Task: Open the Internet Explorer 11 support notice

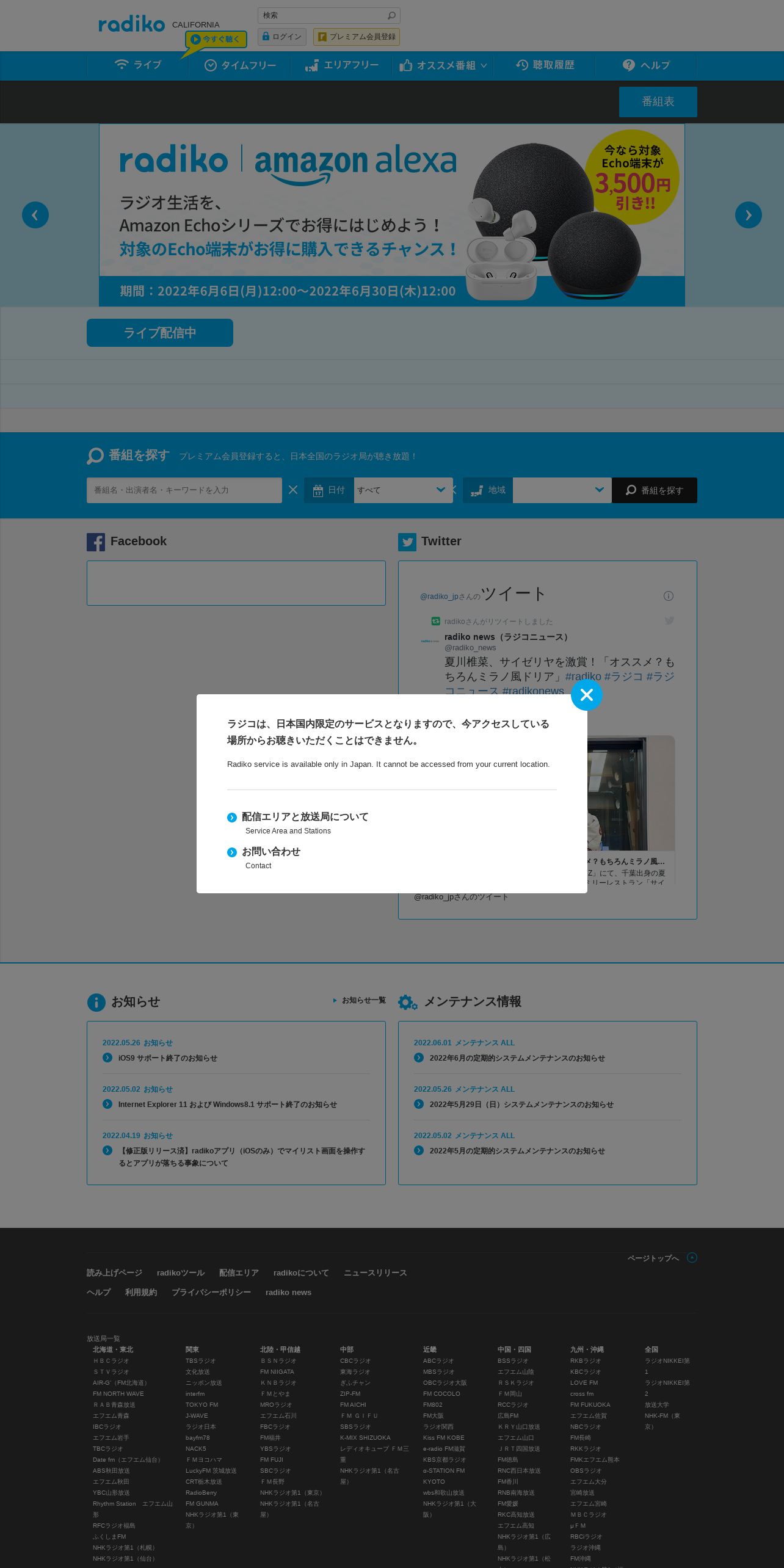Action: coord(228,1105)
